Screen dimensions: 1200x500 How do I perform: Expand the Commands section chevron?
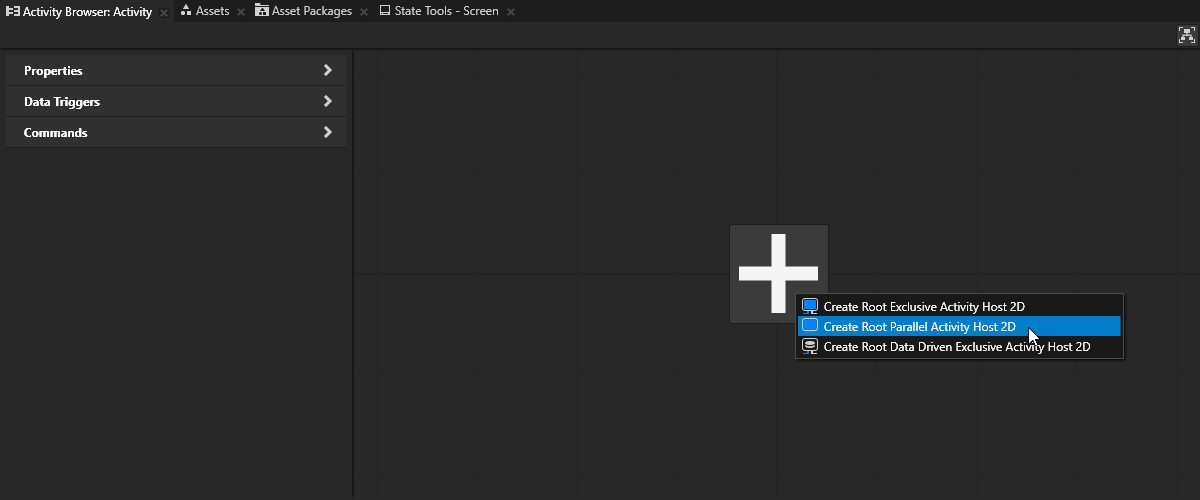click(x=327, y=132)
